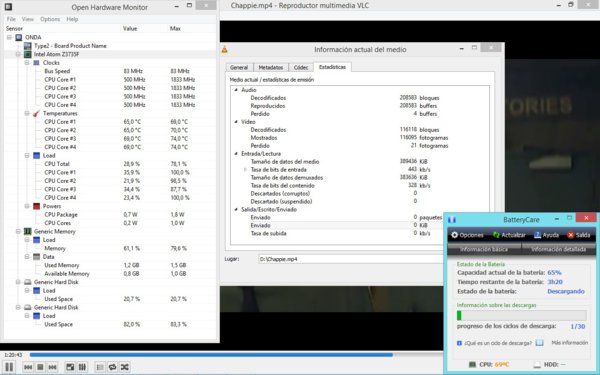Click the chip icon next to Intel Atom Z3735F

click(28, 54)
